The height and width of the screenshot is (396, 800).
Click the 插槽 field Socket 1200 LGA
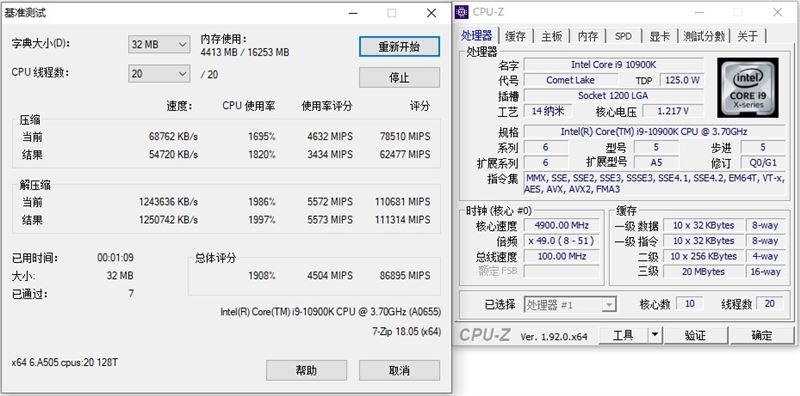(613, 95)
